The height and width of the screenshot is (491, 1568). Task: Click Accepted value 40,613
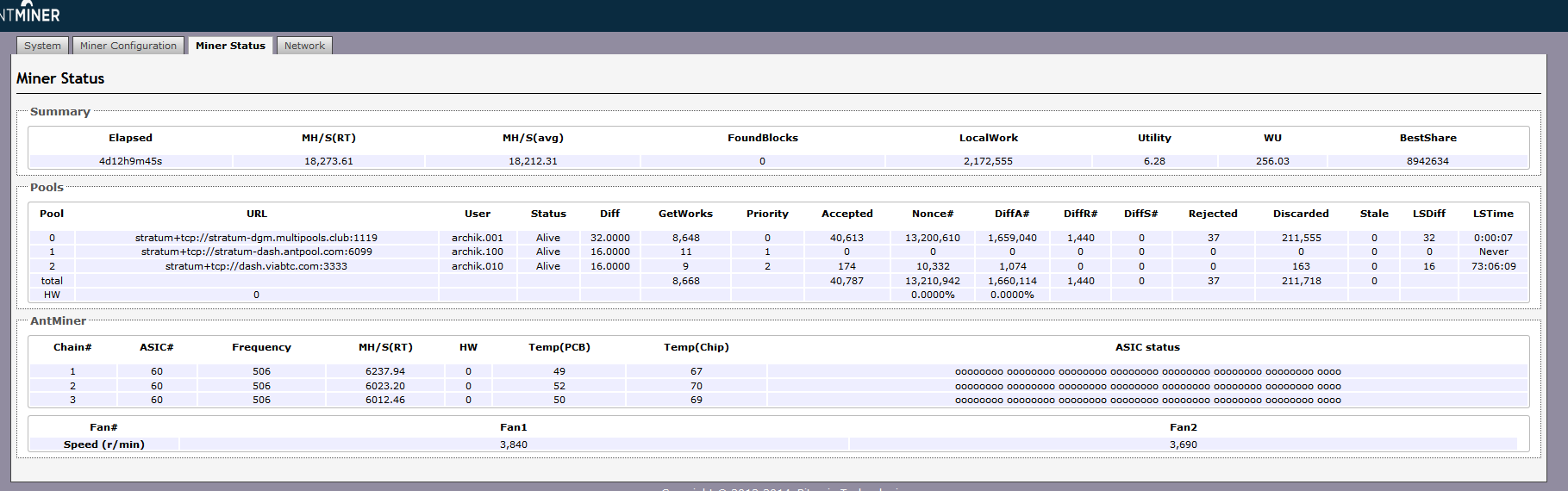click(846, 238)
